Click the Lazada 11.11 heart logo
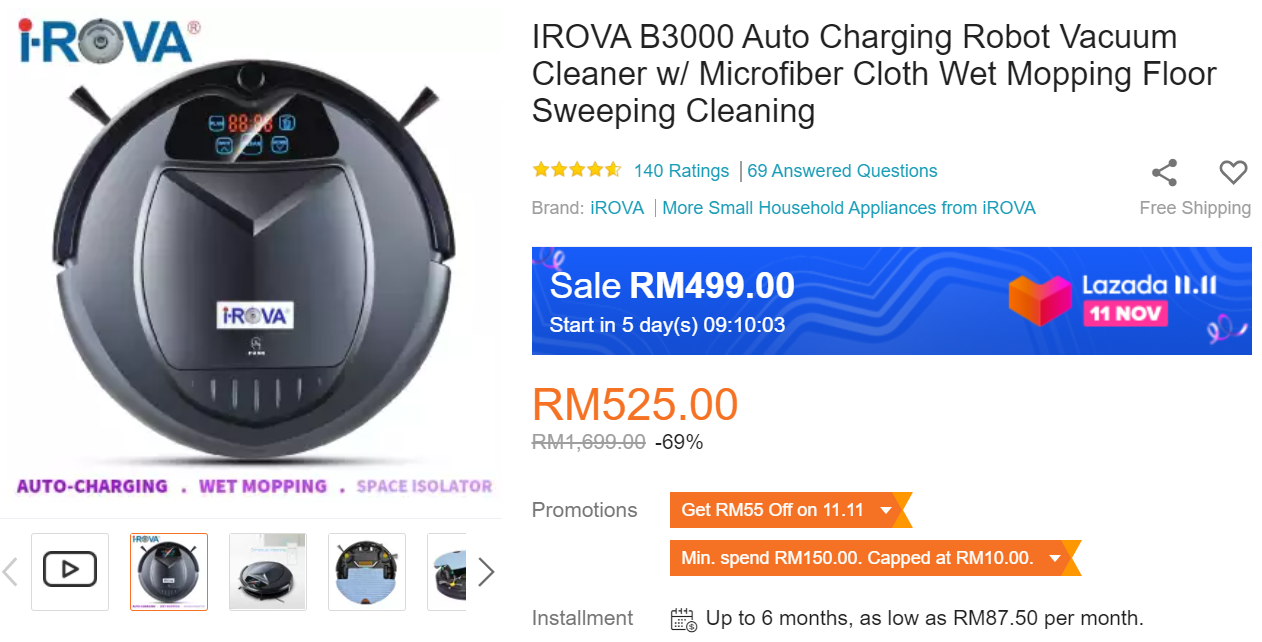 click(x=1039, y=300)
